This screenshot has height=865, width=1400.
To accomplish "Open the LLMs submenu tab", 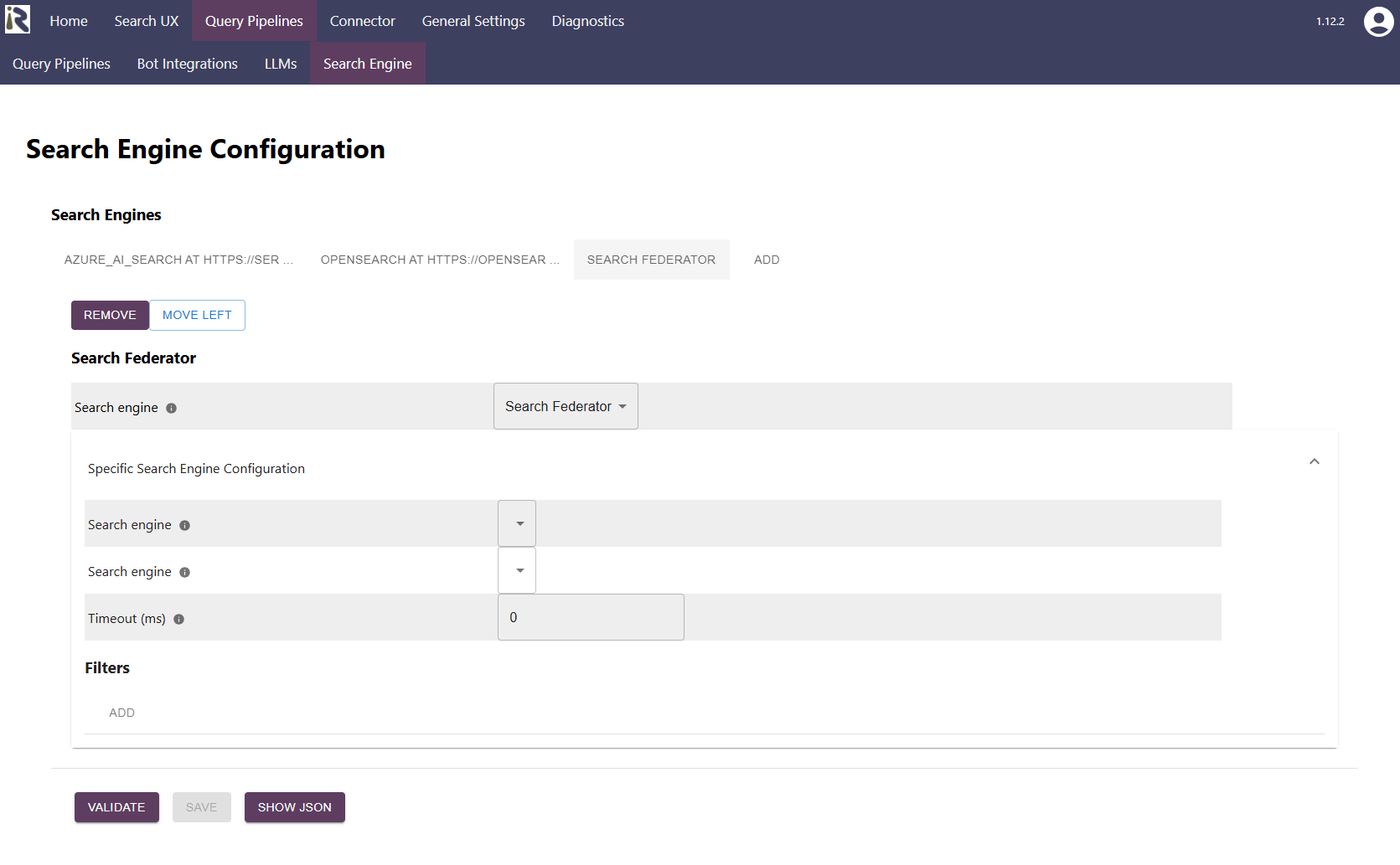I will click(281, 64).
